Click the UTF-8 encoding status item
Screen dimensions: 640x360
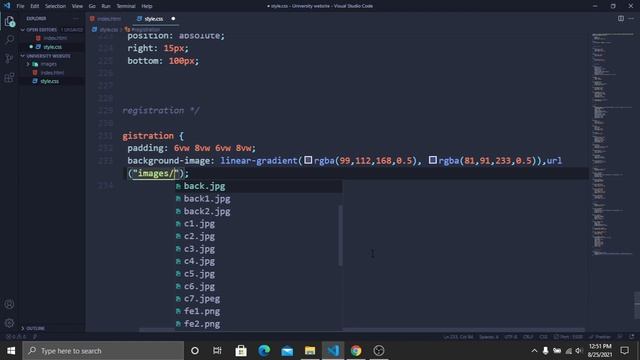click(510, 337)
